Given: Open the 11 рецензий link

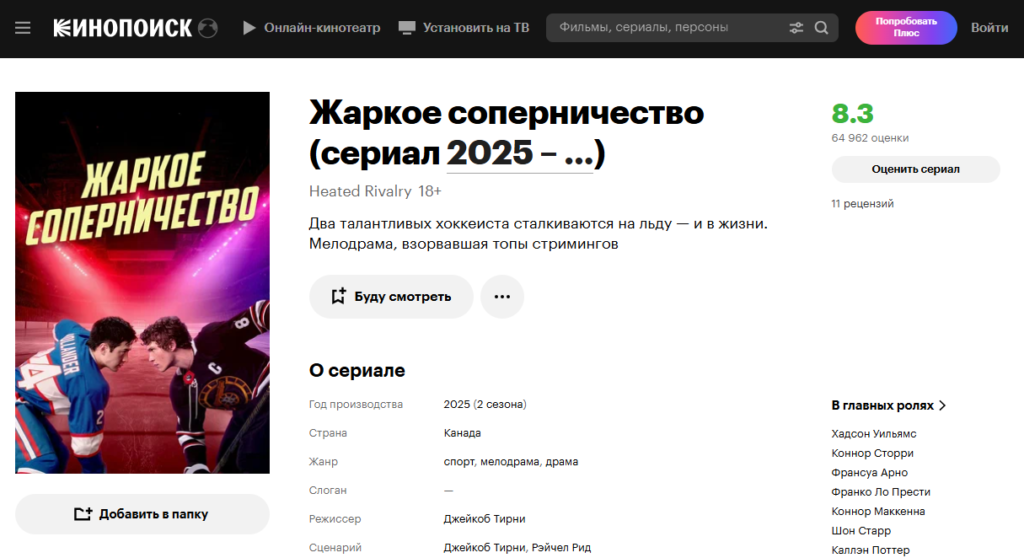Looking at the screenshot, I should click(x=862, y=204).
